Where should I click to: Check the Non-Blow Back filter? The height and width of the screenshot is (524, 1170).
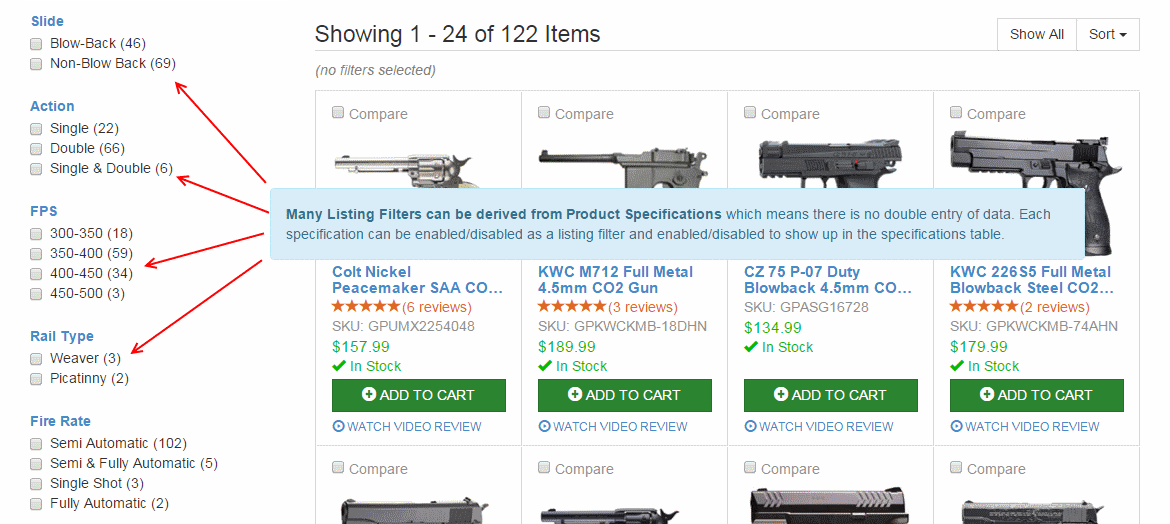click(36, 64)
